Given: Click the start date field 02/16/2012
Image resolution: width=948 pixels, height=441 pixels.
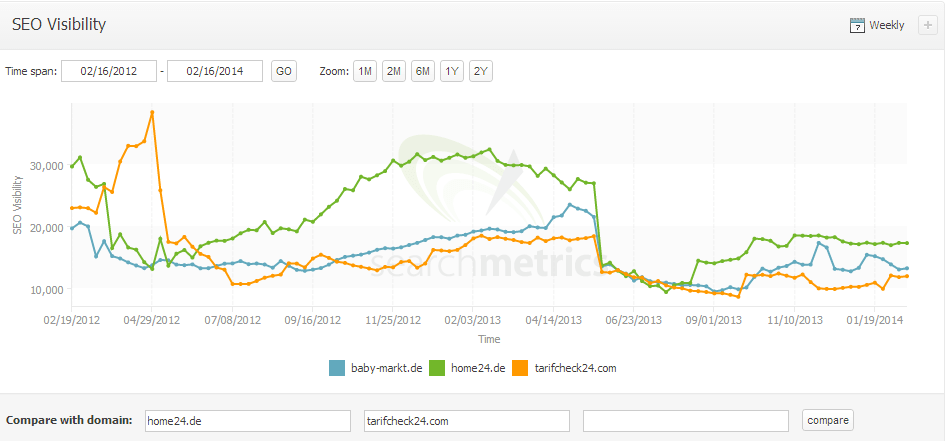Looking at the screenshot, I should click(x=109, y=71).
